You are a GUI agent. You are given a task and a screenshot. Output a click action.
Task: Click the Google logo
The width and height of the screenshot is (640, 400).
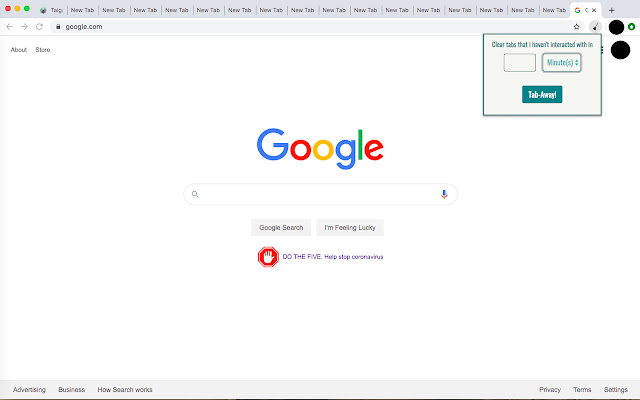pyautogui.click(x=320, y=149)
